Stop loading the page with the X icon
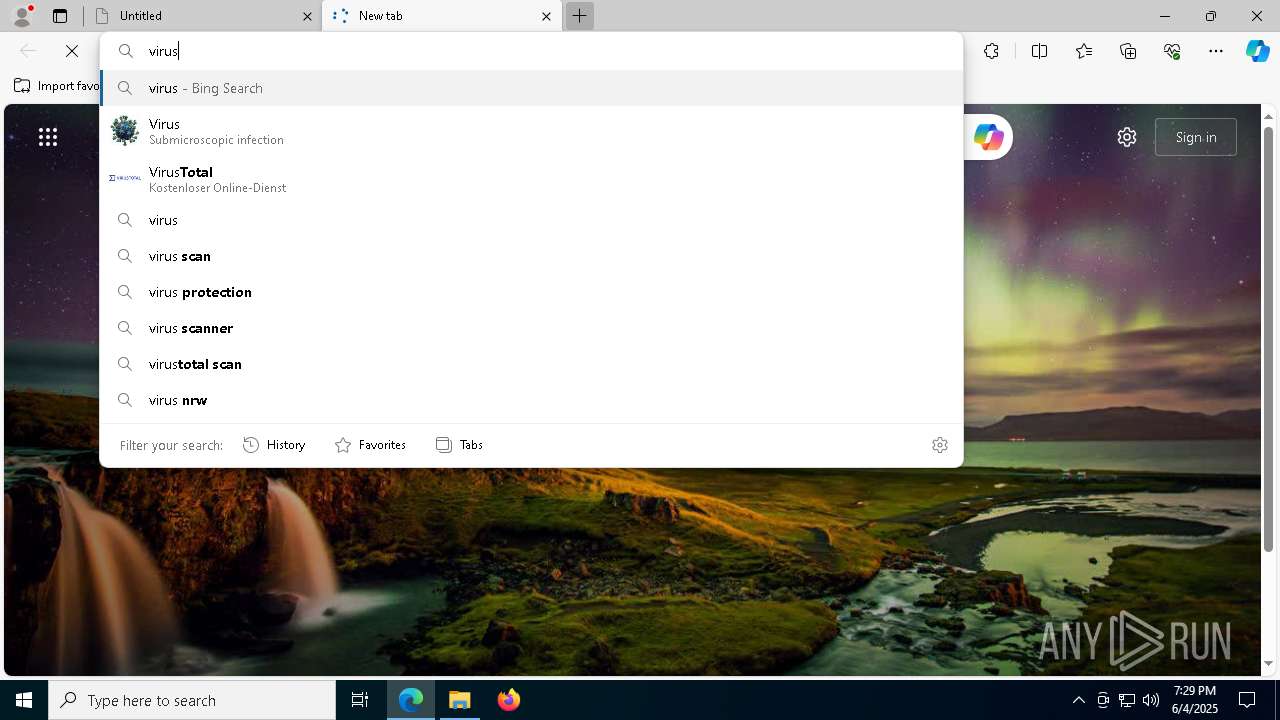 [72, 51]
